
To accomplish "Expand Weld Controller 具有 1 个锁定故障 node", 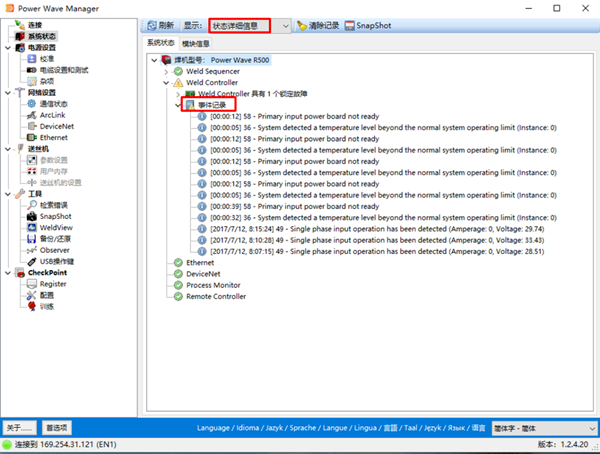I will pyautogui.click(x=178, y=94).
